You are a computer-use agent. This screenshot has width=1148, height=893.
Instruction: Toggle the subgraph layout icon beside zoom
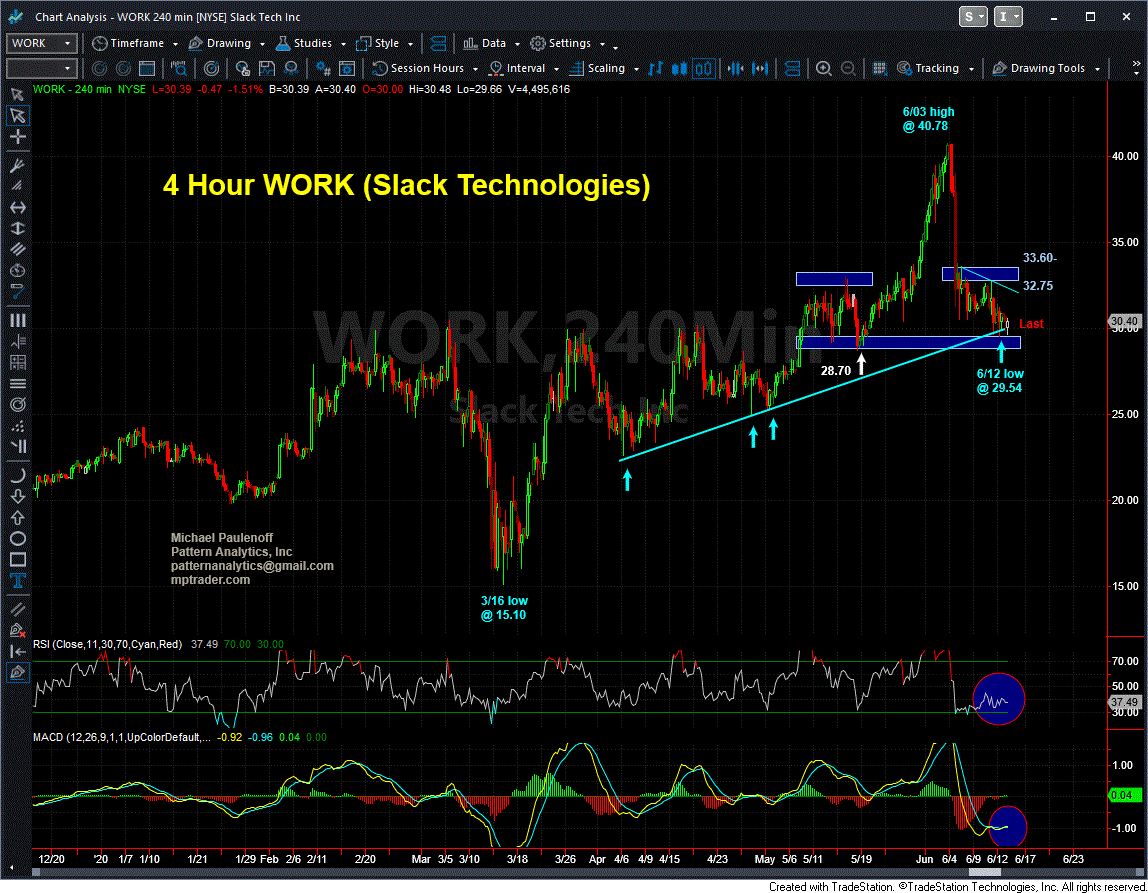tap(792, 68)
